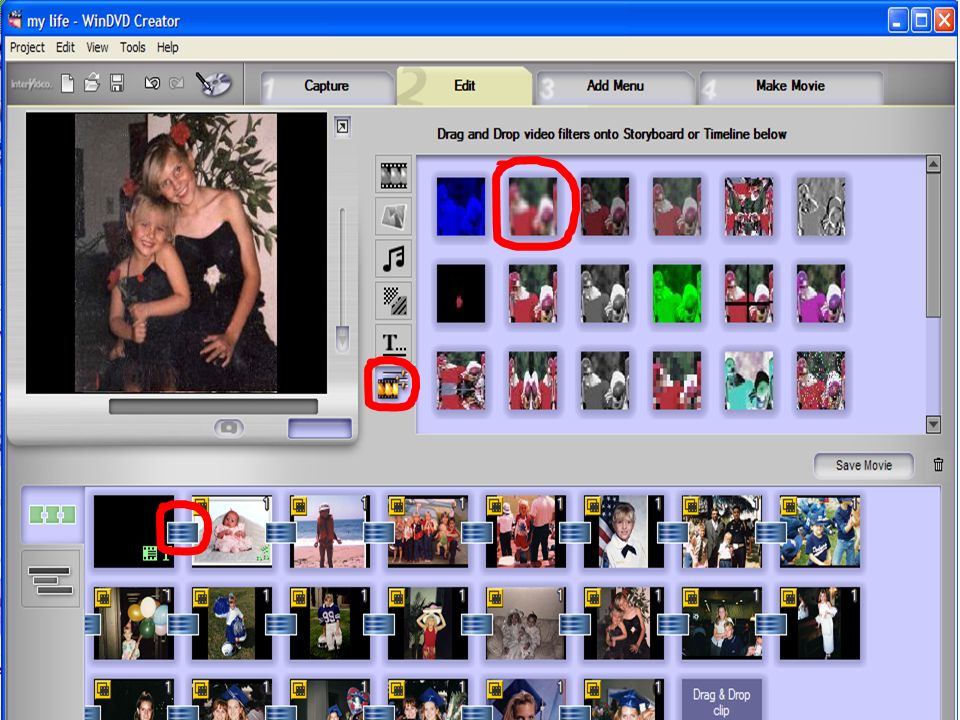Click the preview volume slider down arrow
960x720 pixels.
343,339
